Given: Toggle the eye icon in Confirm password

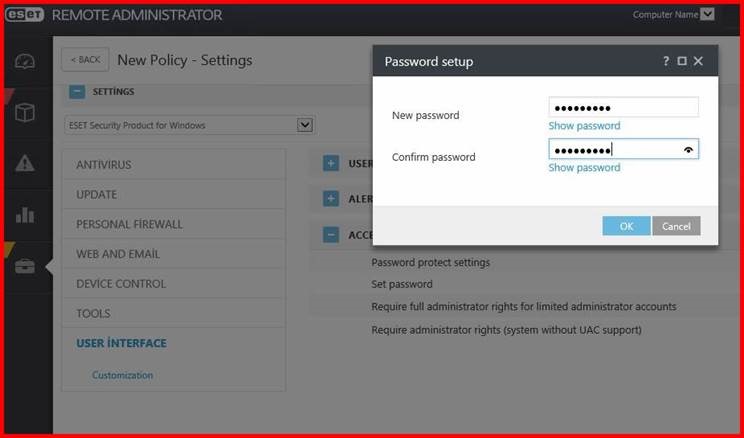Looking at the screenshot, I should click(x=688, y=150).
